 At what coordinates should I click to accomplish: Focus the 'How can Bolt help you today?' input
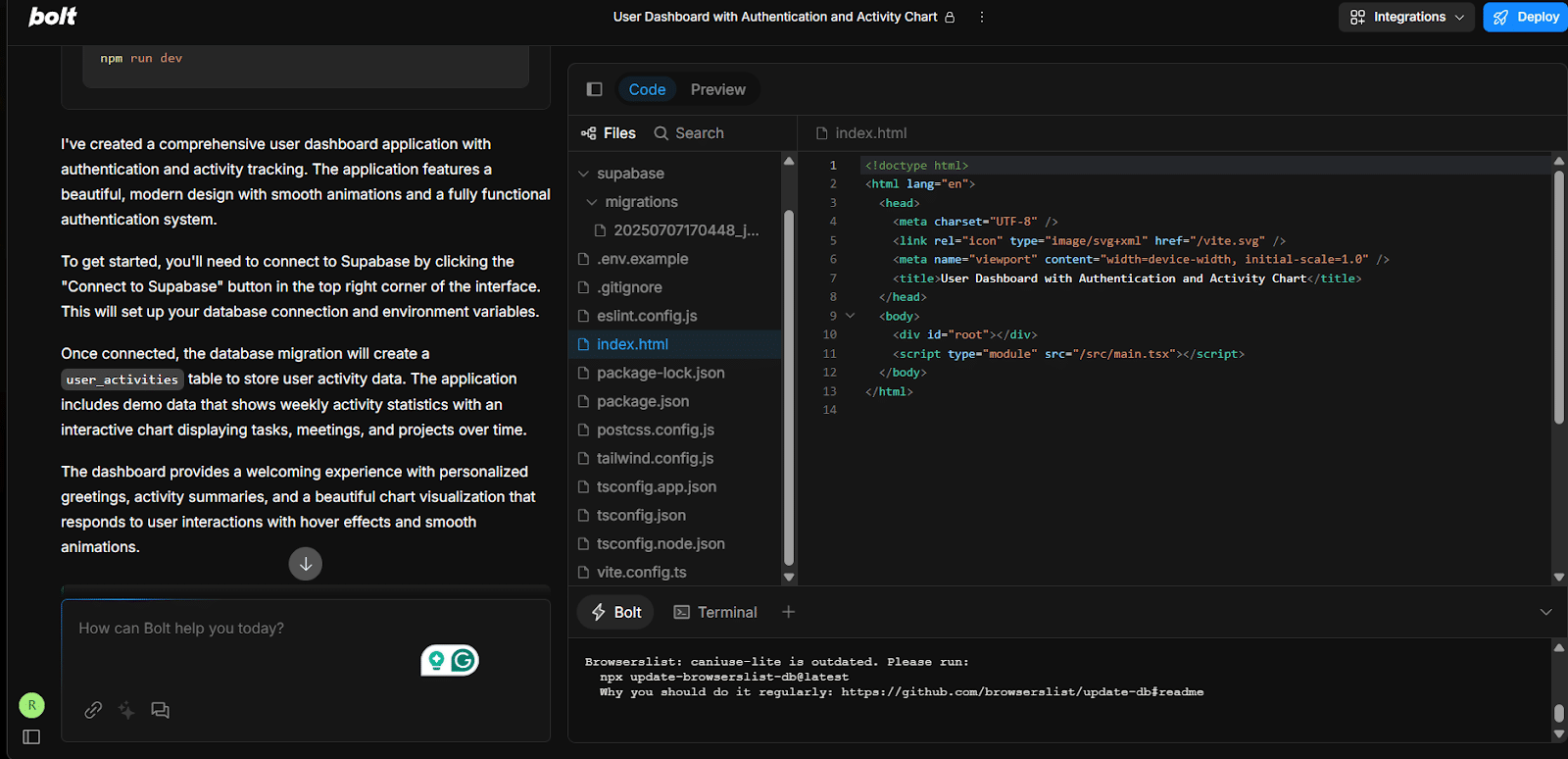click(306, 629)
